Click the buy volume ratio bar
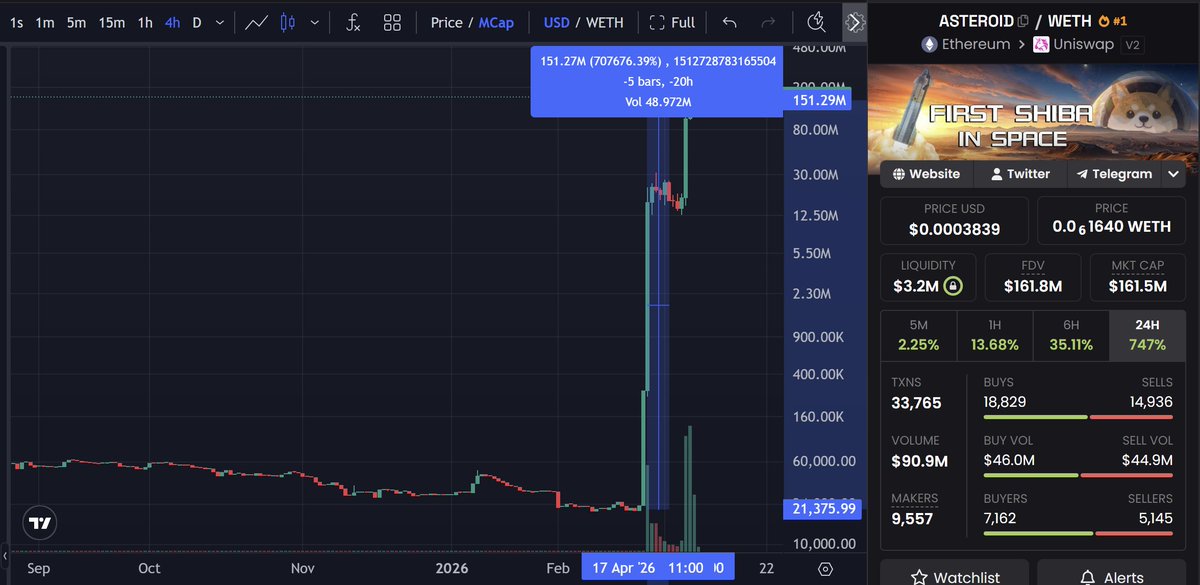The height and width of the screenshot is (585, 1200). click(x=1078, y=475)
